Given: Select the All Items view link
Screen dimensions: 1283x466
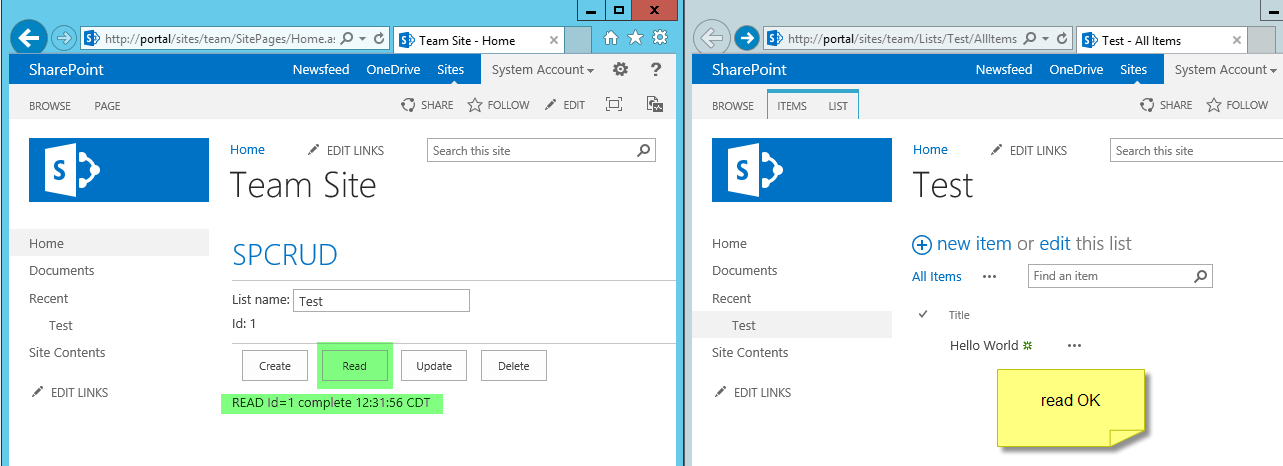Looking at the screenshot, I should click(x=937, y=277).
